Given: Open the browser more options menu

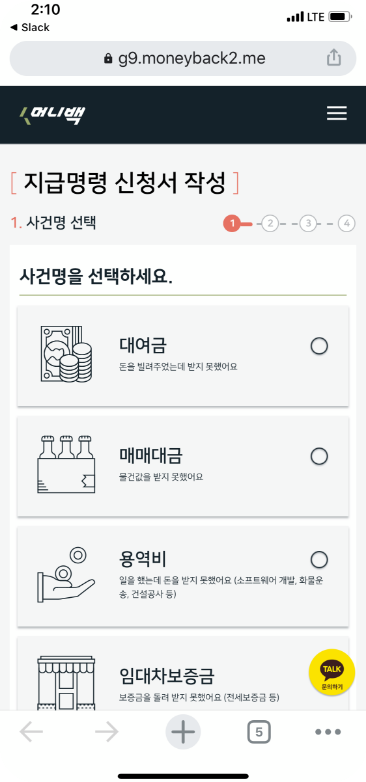Looking at the screenshot, I should (328, 732).
